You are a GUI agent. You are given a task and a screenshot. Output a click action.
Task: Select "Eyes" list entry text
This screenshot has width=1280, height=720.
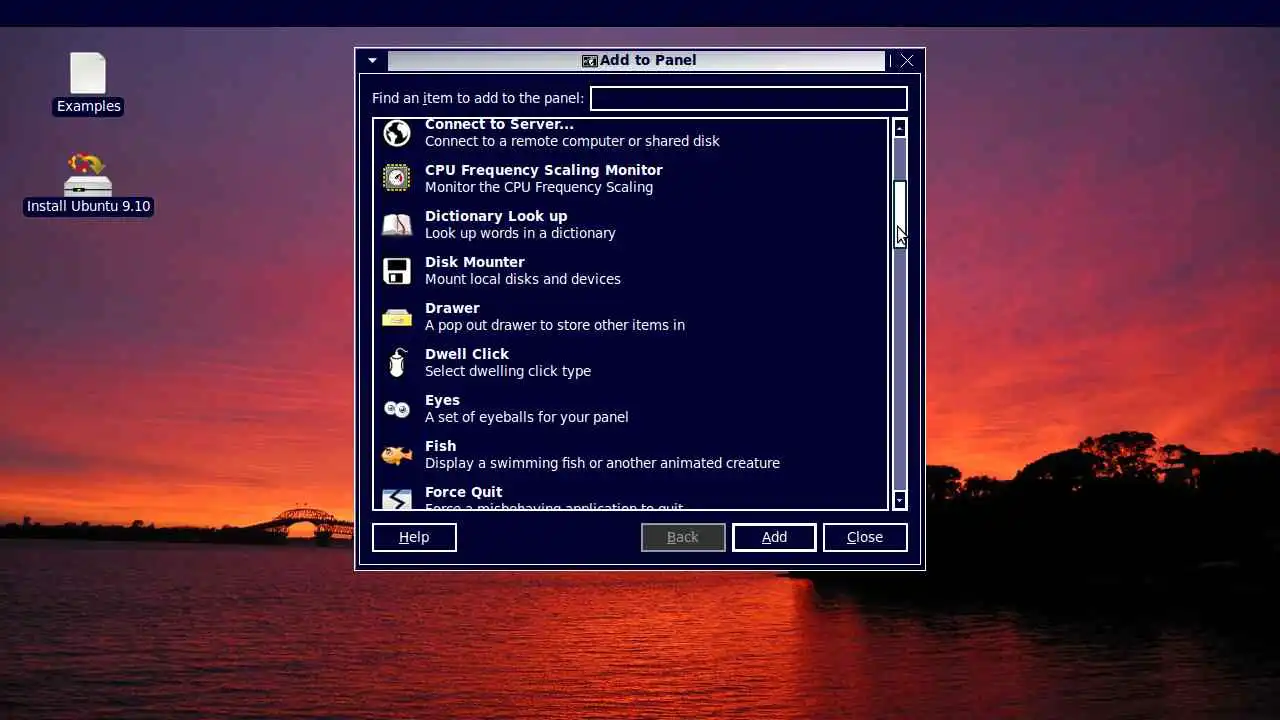pyautogui.click(x=442, y=400)
